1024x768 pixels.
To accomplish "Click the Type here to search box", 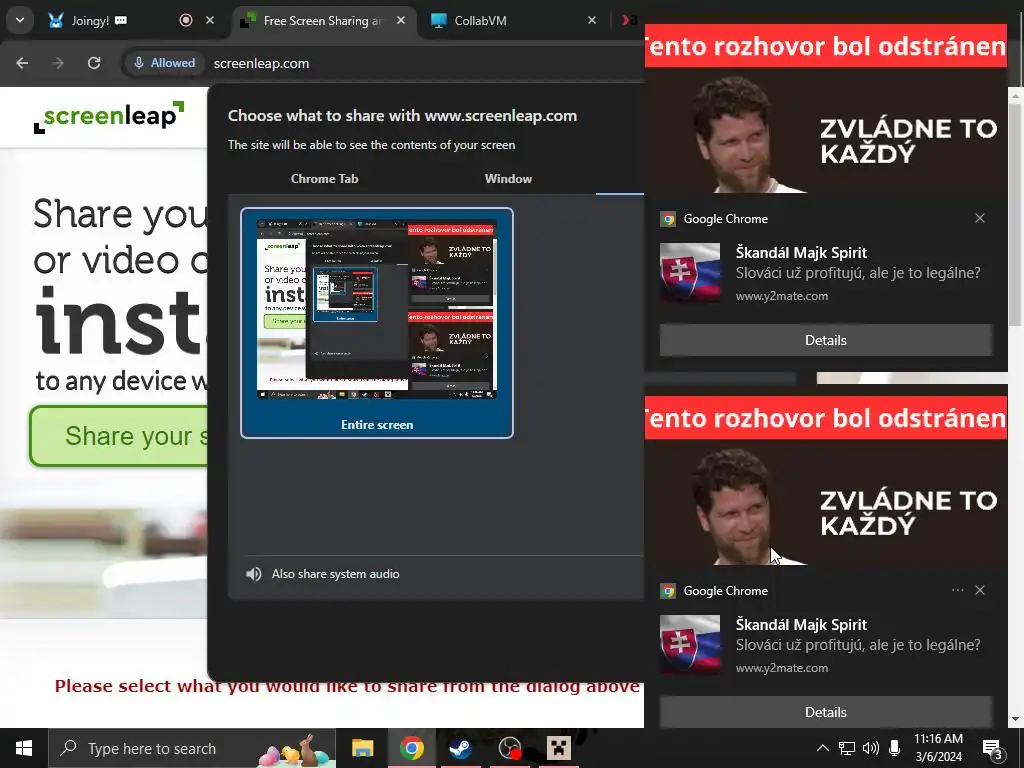I will pos(192,748).
